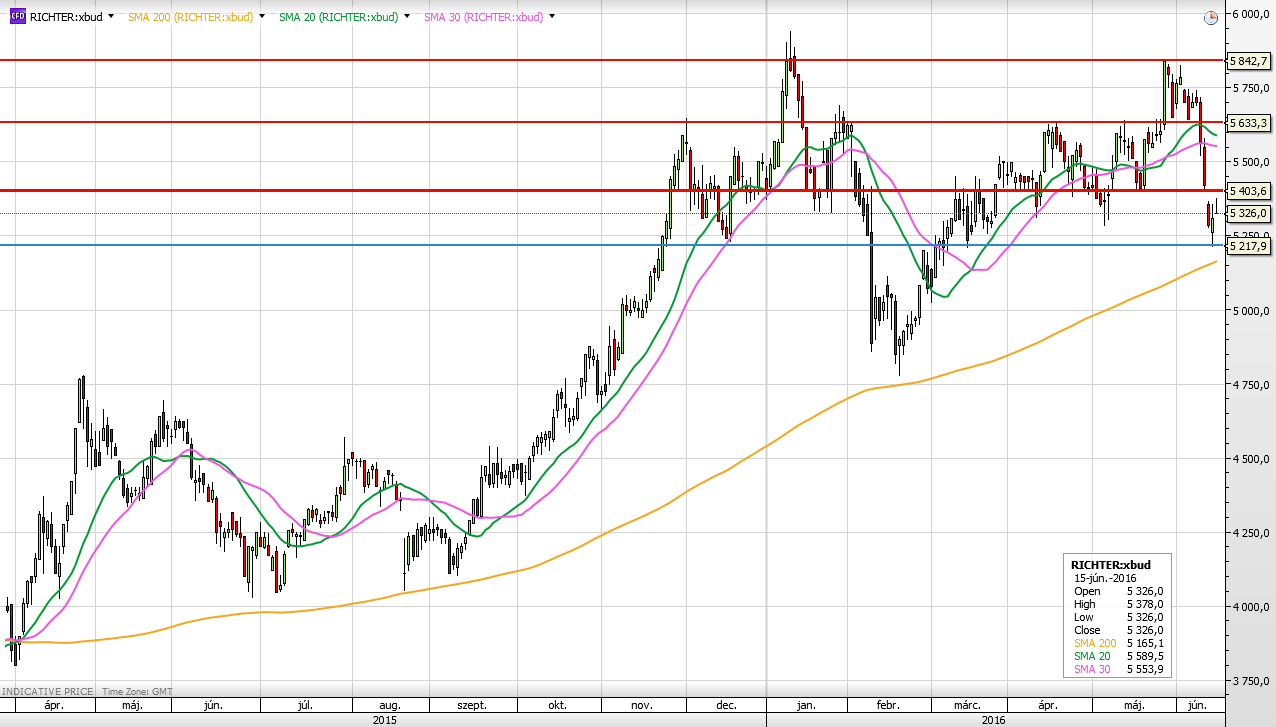Click the red 5 633,3 price tag

(1248, 123)
